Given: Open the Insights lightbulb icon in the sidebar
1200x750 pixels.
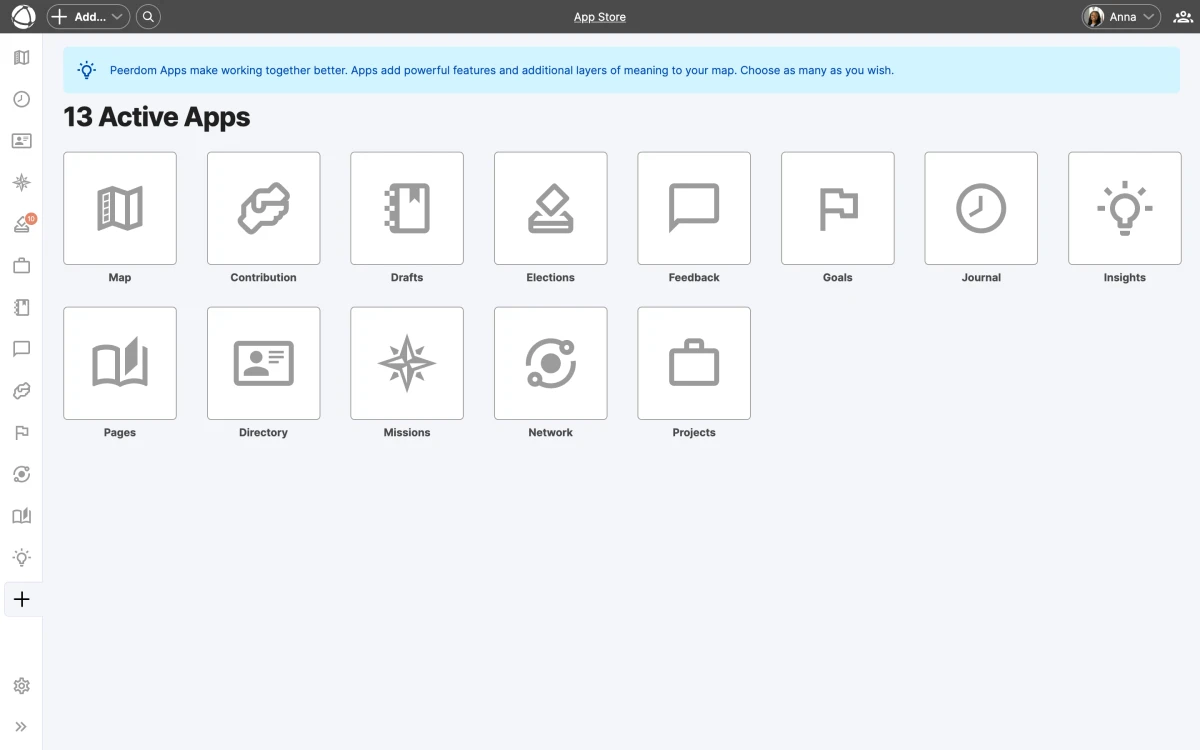Looking at the screenshot, I should [21, 557].
